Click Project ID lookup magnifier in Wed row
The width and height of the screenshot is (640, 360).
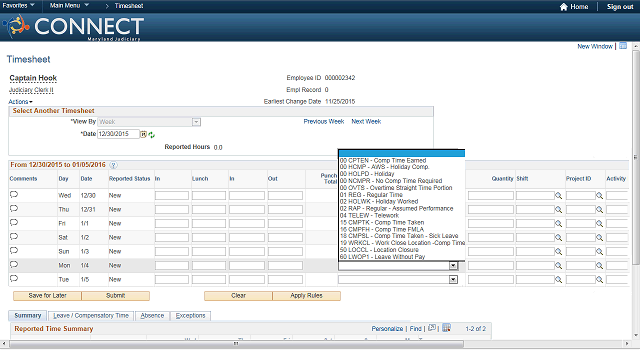click(x=599, y=196)
